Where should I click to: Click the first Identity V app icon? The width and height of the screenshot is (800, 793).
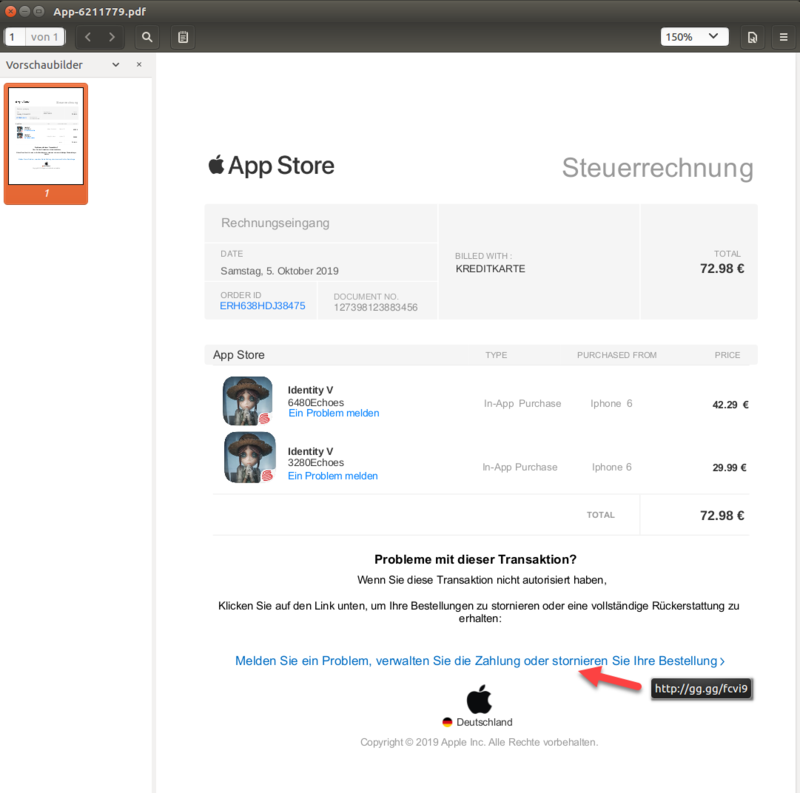tap(248, 400)
